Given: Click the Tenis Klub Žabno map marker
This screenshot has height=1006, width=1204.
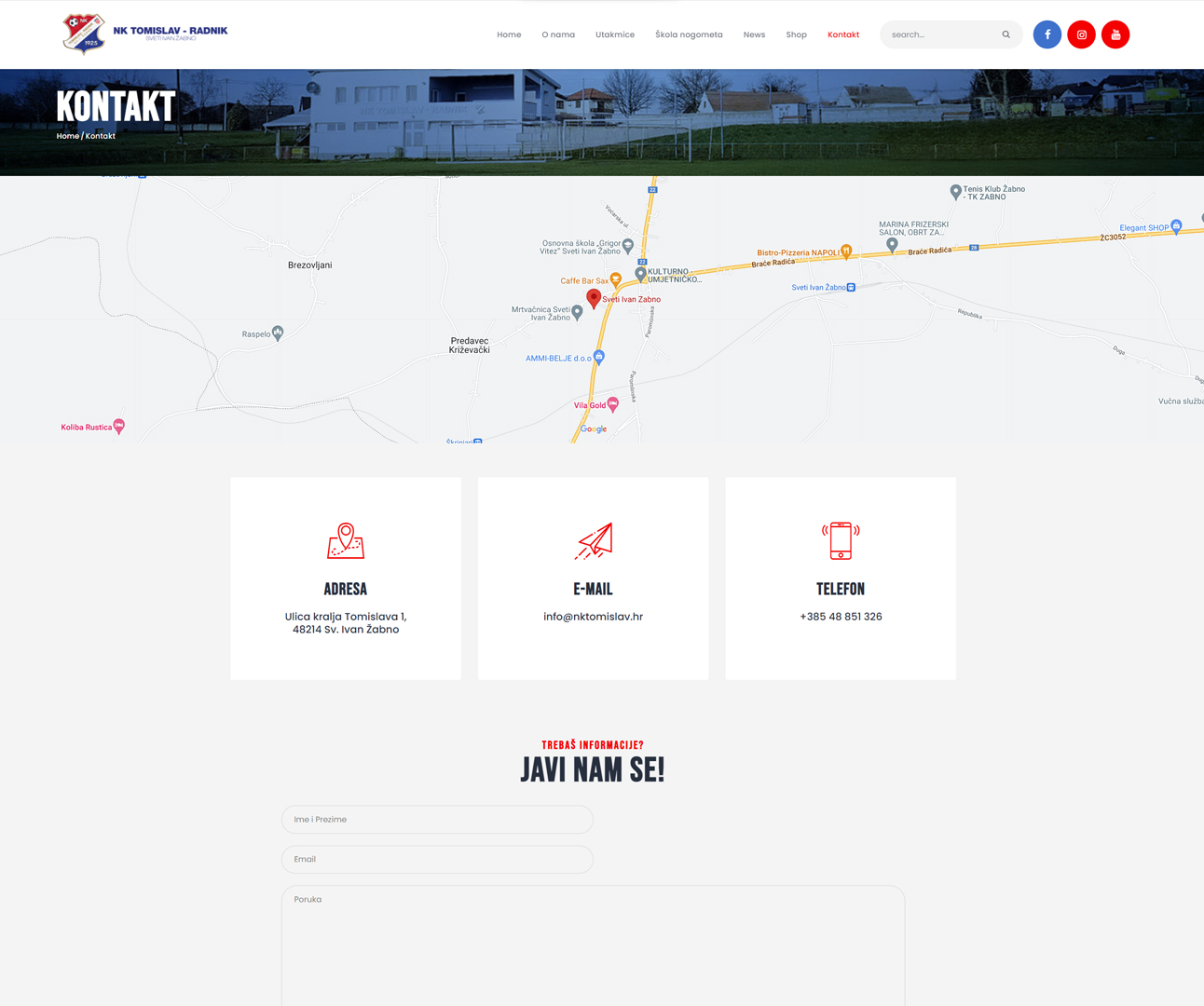Looking at the screenshot, I should pyautogui.click(x=955, y=192).
